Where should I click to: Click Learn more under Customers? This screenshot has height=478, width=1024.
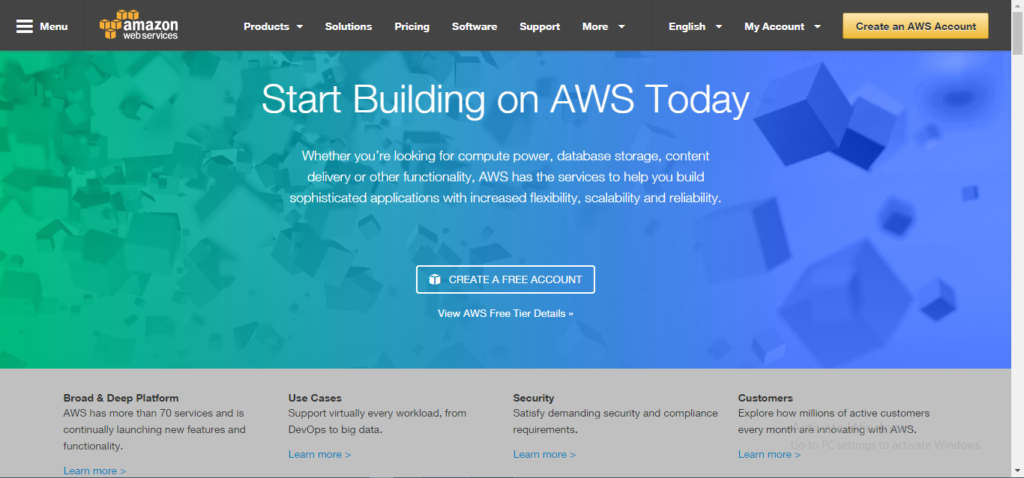tap(769, 454)
